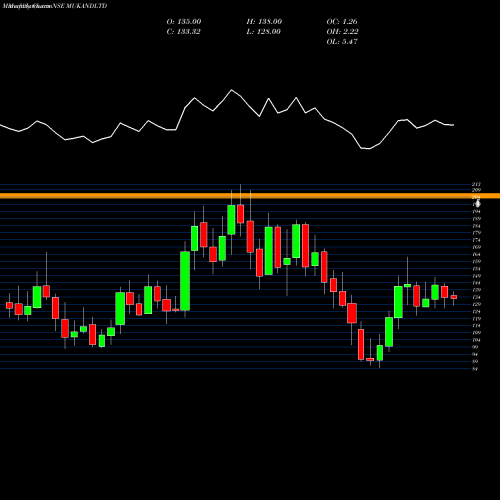This screenshot has width=500, height=500.
Task: Click the 209 price axis label
Action: [476, 190]
